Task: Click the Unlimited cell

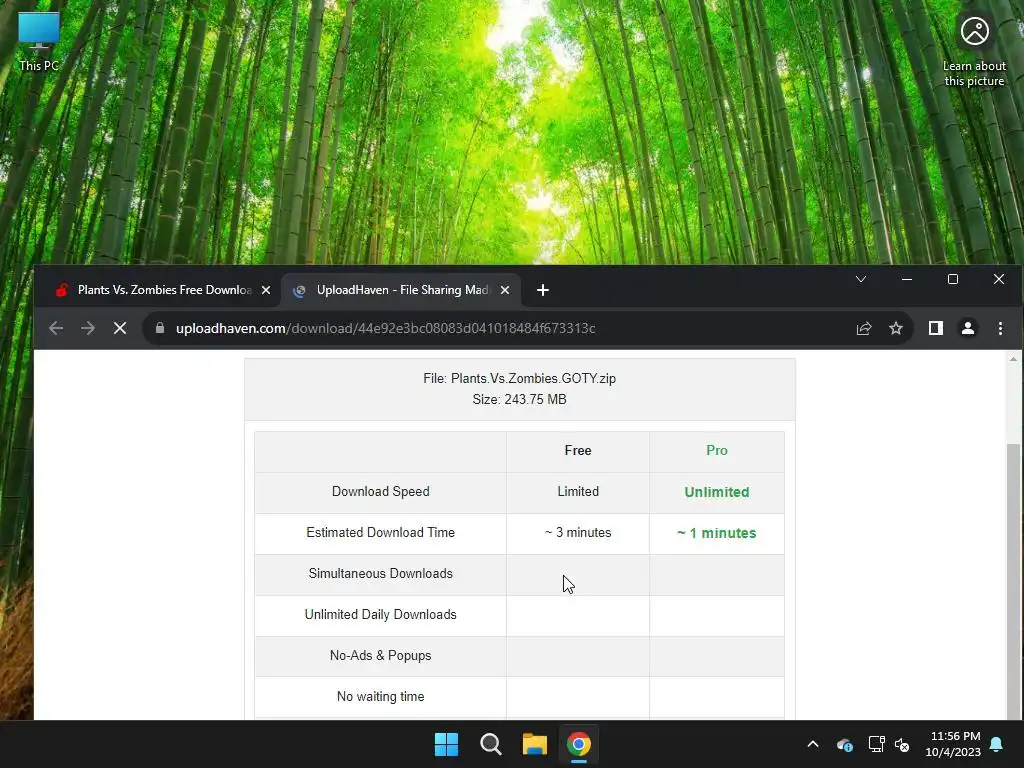Action: pos(716,492)
